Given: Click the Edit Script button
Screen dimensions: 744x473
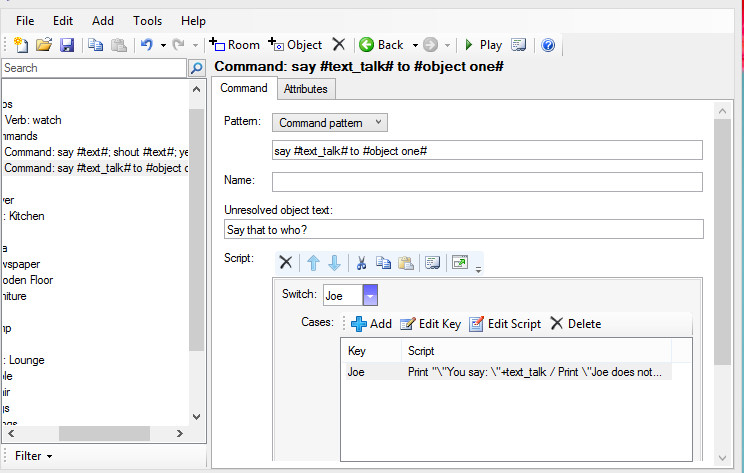Looking at the screenshot, I should (505, 324).
